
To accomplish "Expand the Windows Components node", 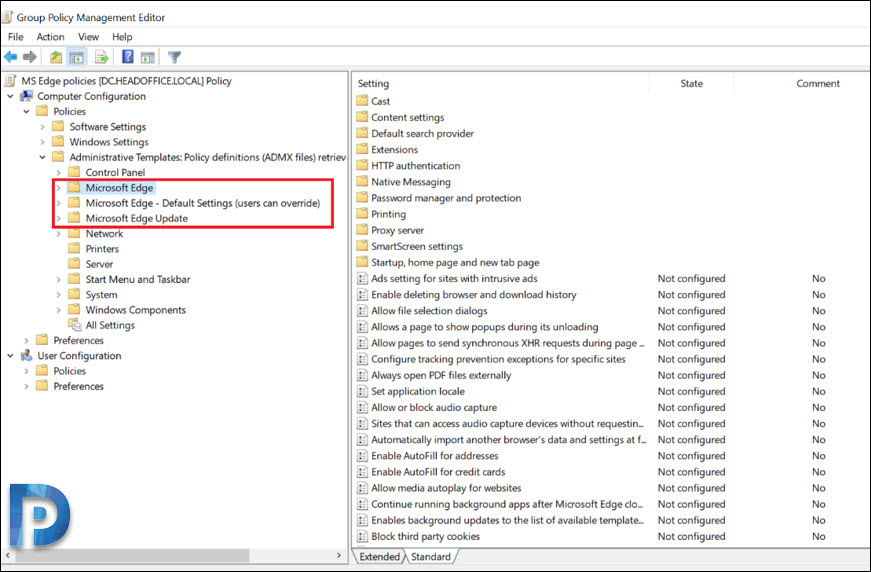I will tap(59, 310).
